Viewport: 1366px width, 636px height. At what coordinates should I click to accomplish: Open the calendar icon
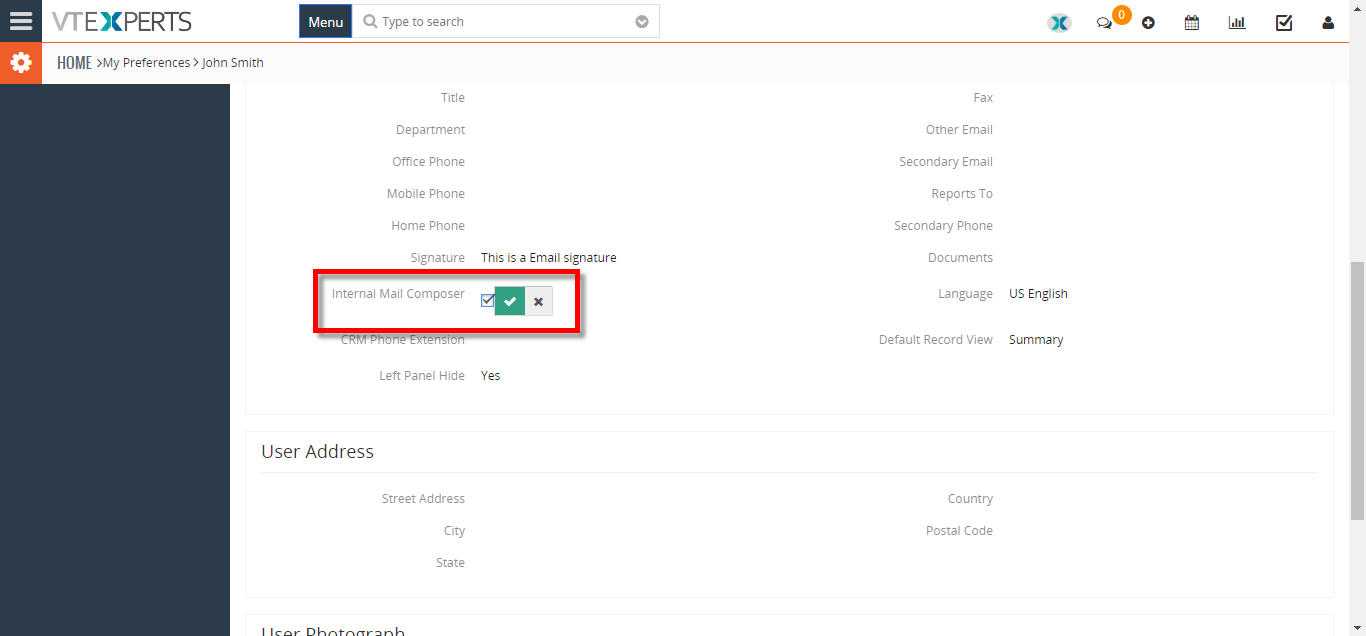pos(1192,22)
